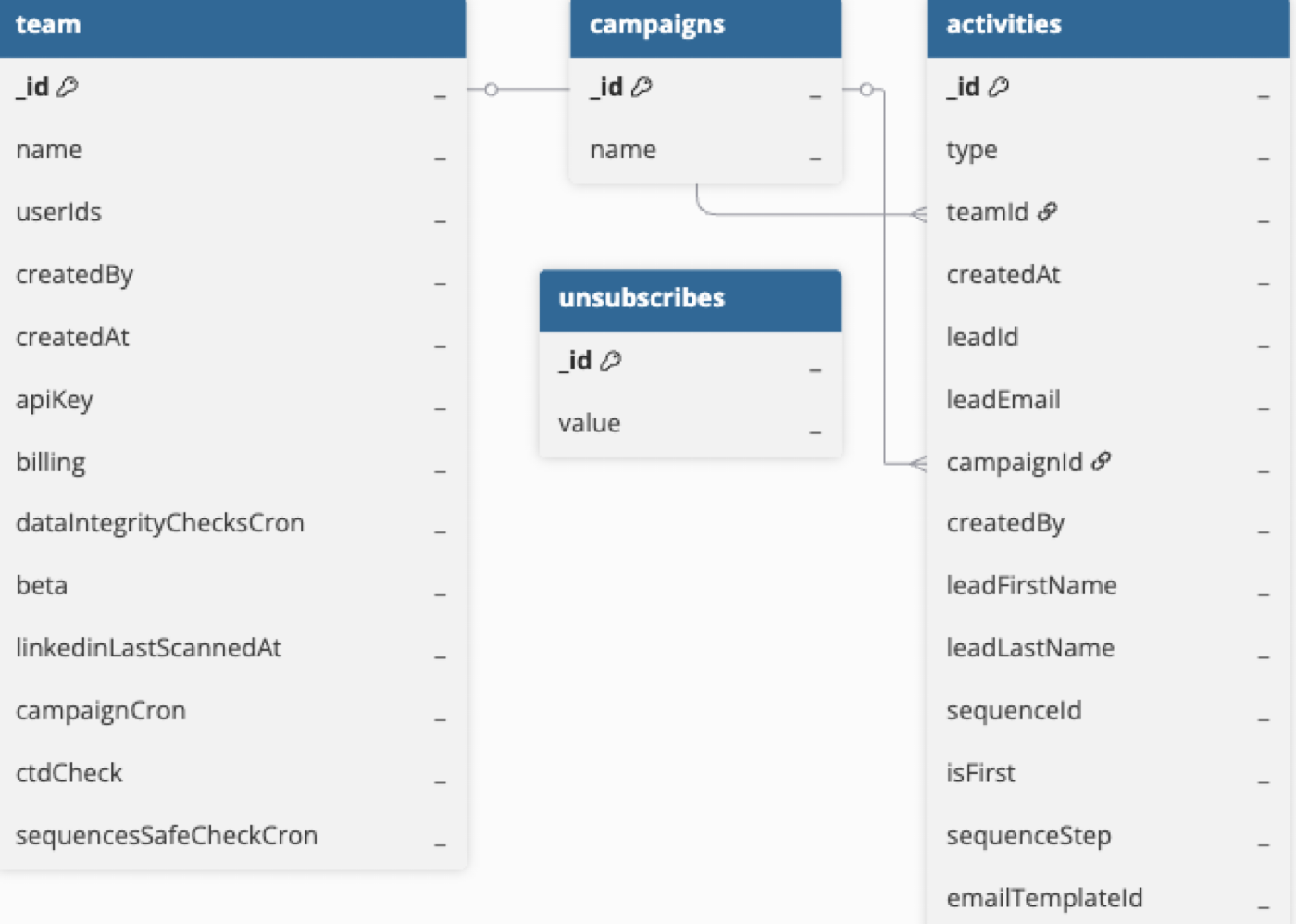Image resolution: width=1296 pixels, height=924 pixels.
Task: Click the key icon in campaigns table
Action: tap(642, 87)
